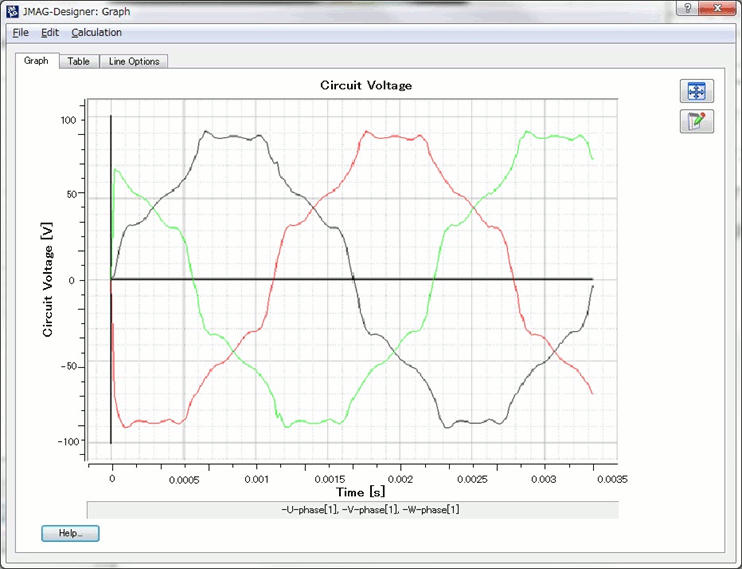The image size is (742, 569).
Task: Open the File menu
Action: (20, 33)
